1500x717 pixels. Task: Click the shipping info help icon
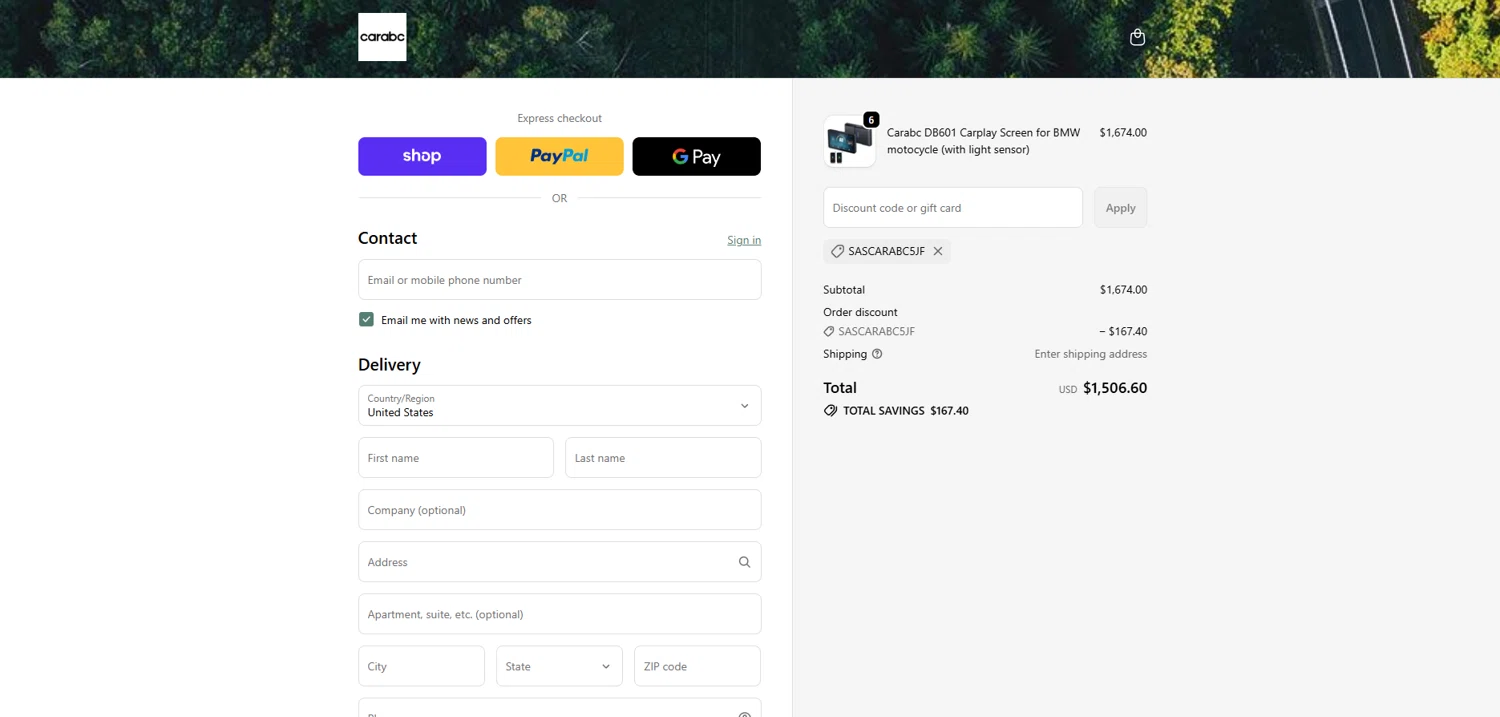(877, 354)
